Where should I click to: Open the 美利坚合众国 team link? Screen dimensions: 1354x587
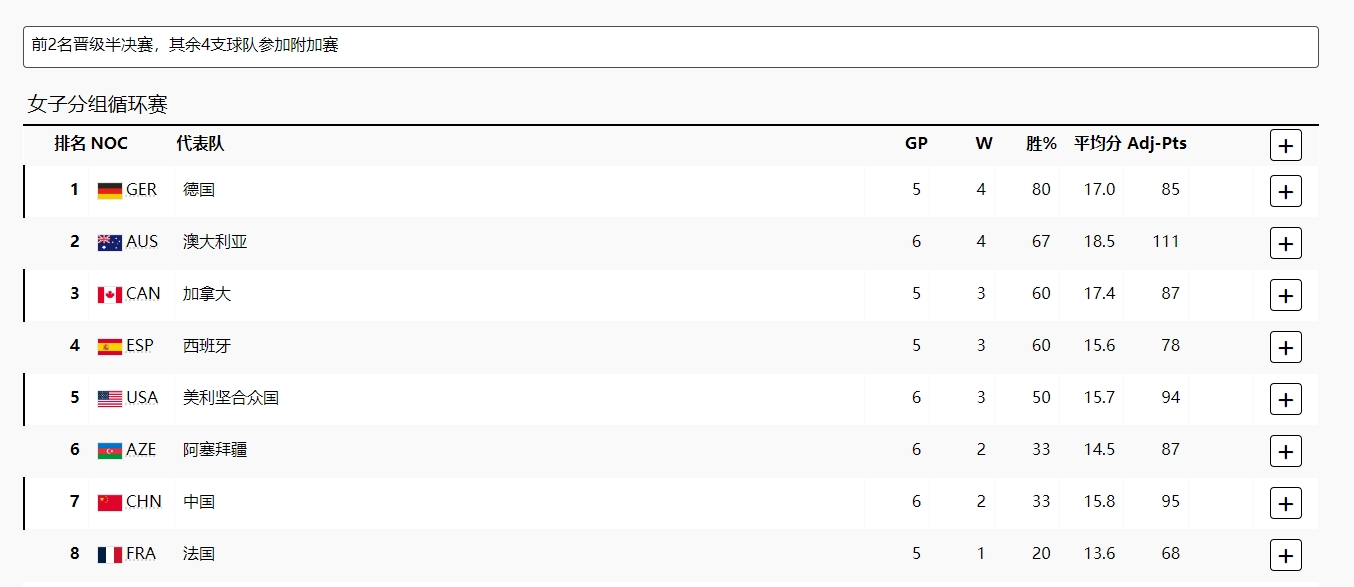tap(231, 398)
